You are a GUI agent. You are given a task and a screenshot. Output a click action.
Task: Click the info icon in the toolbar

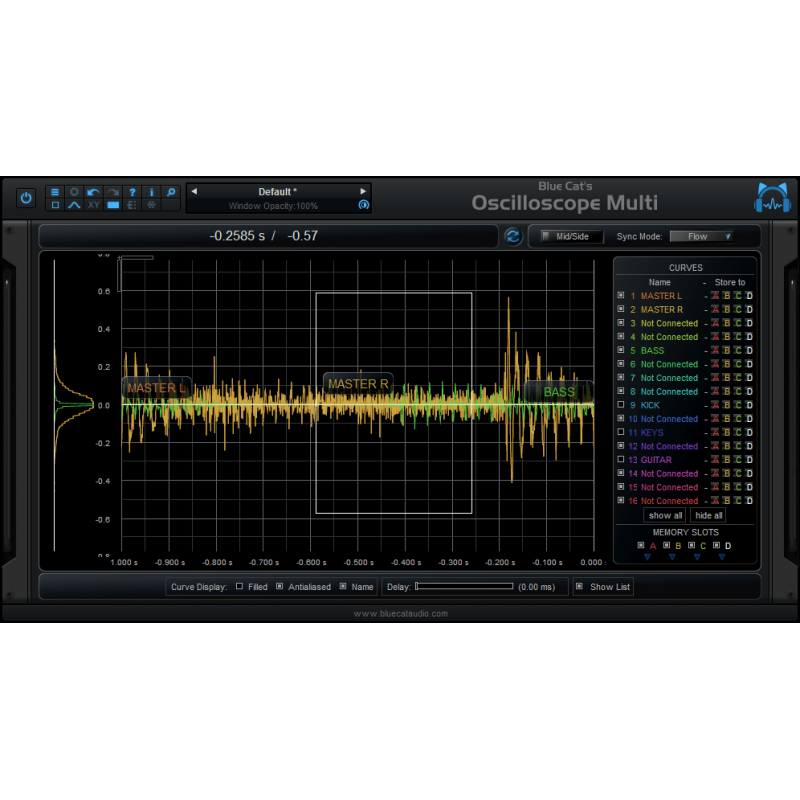point(151,192)
